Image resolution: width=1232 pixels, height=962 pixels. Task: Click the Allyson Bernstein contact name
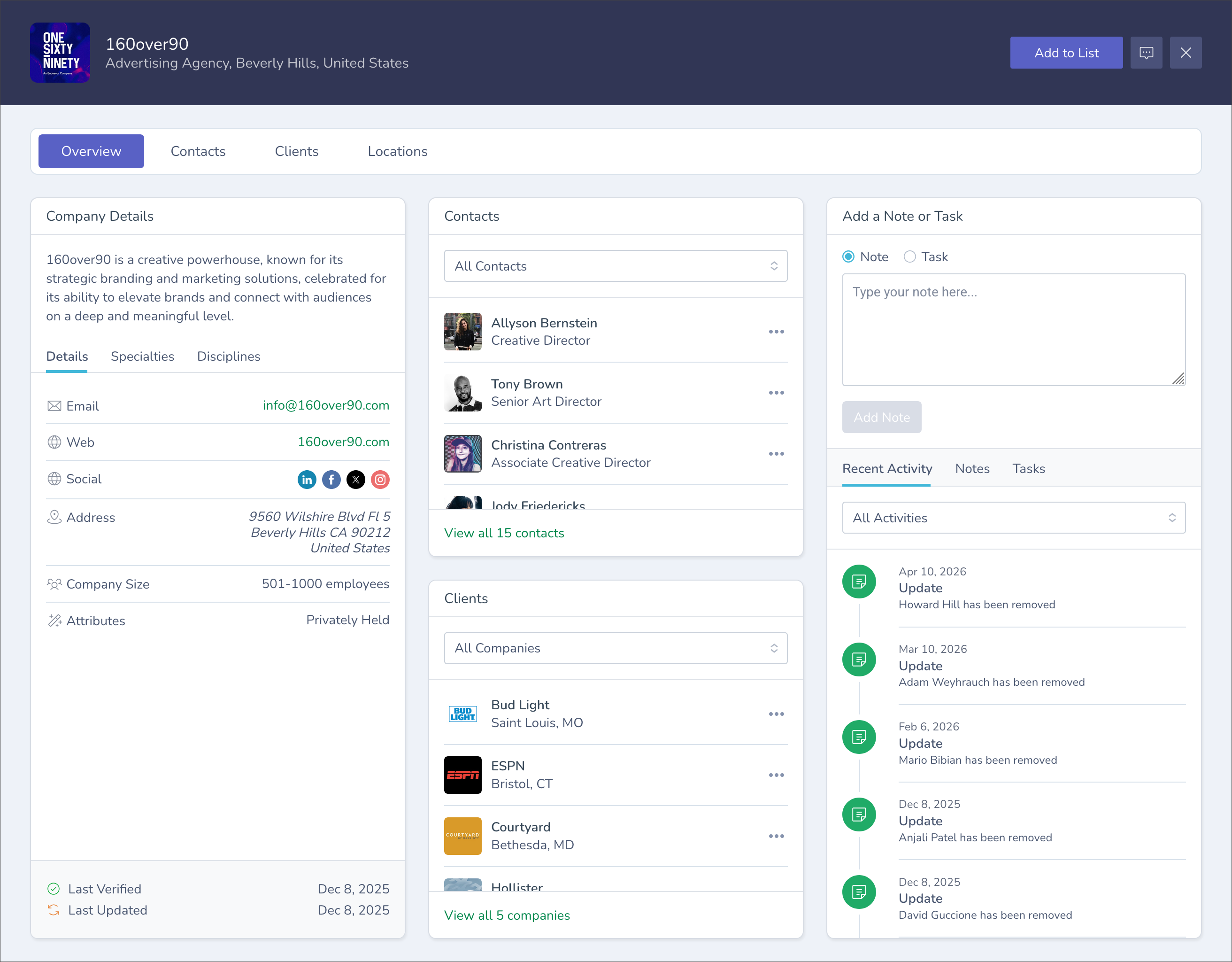[x=544, y=323]
